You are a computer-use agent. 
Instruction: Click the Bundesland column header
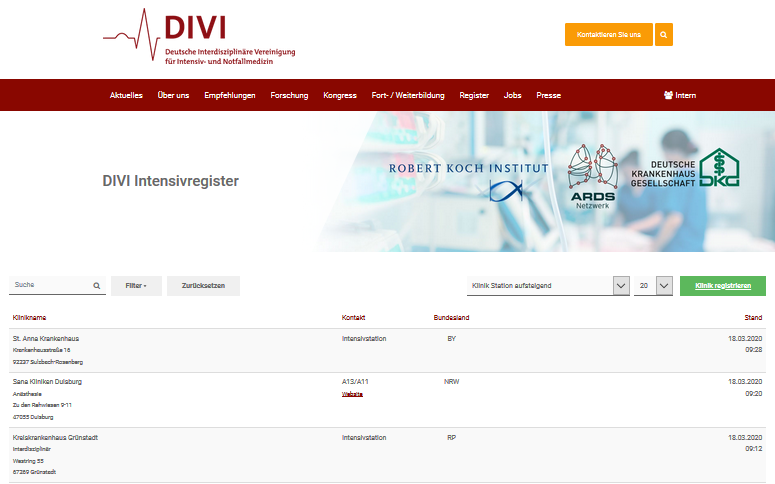[x=451, y=317]
